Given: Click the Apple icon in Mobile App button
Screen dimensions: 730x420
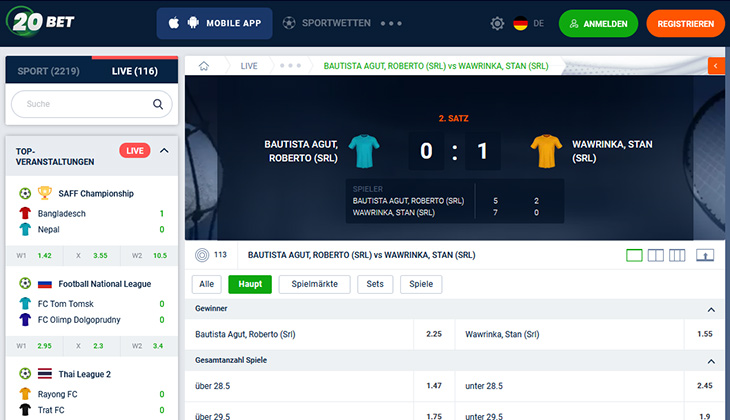Looking at the screenshot, I should (x=174, y=23).
